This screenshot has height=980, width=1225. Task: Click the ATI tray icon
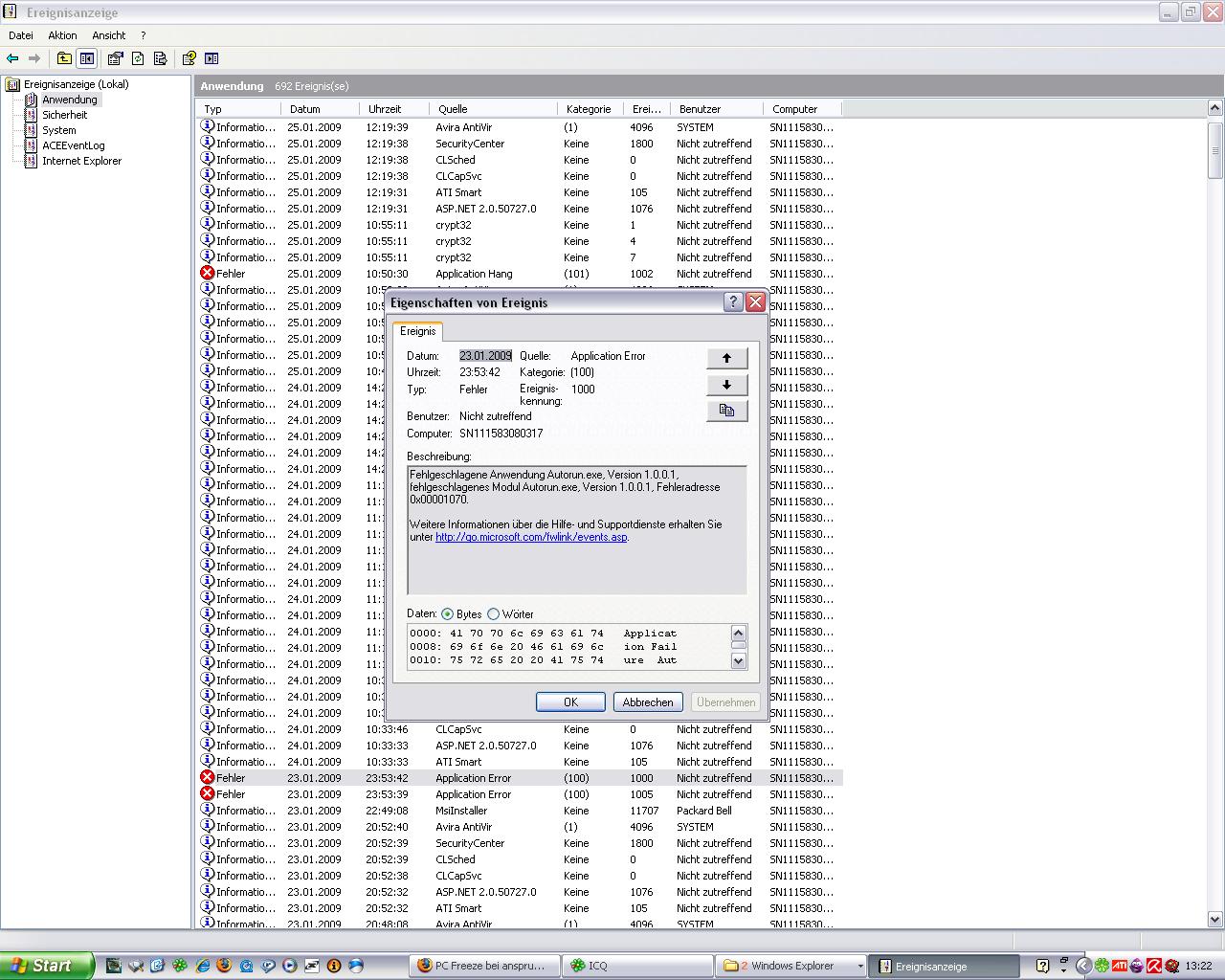1119,966
